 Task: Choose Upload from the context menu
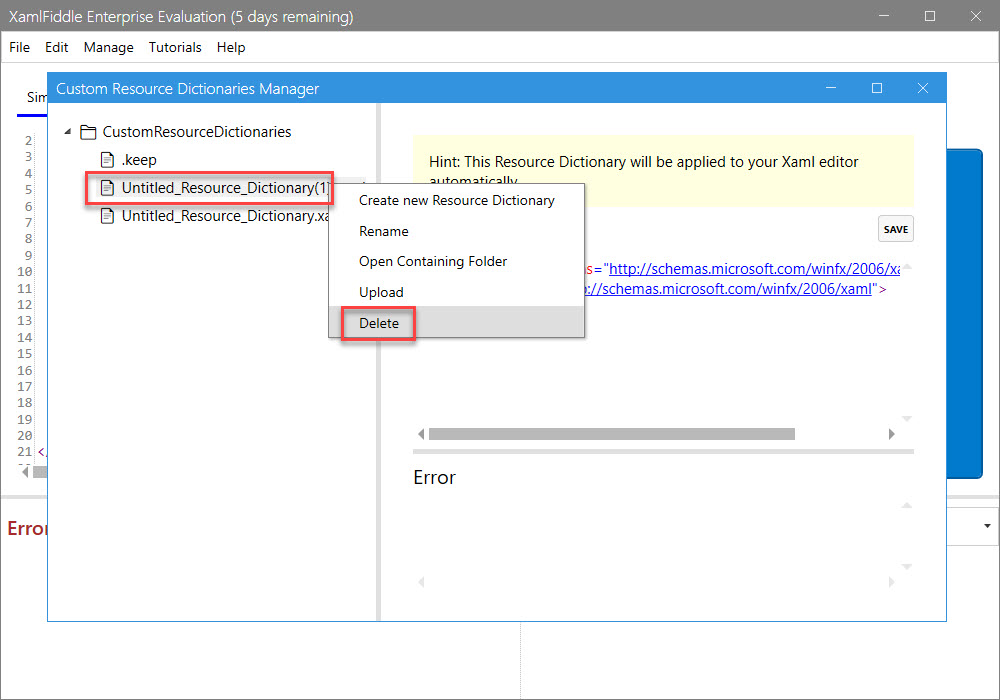(456, 292)
